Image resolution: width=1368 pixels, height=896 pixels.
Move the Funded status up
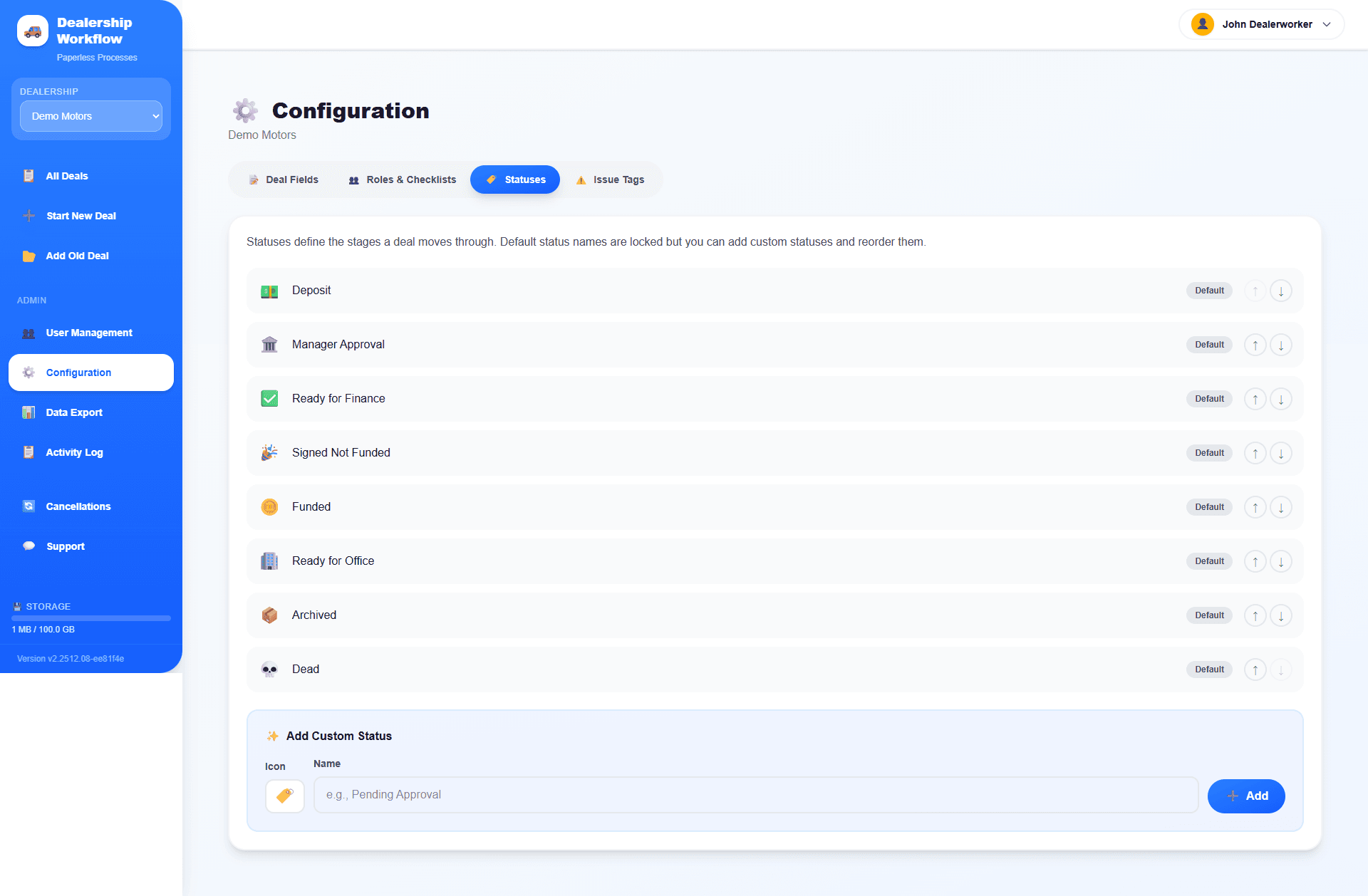(x=1255, y=507)
